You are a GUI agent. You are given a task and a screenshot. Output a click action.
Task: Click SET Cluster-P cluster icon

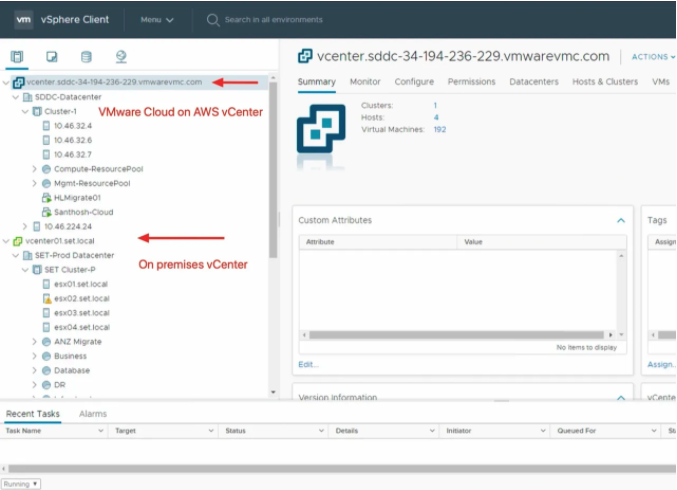point(38,270)
